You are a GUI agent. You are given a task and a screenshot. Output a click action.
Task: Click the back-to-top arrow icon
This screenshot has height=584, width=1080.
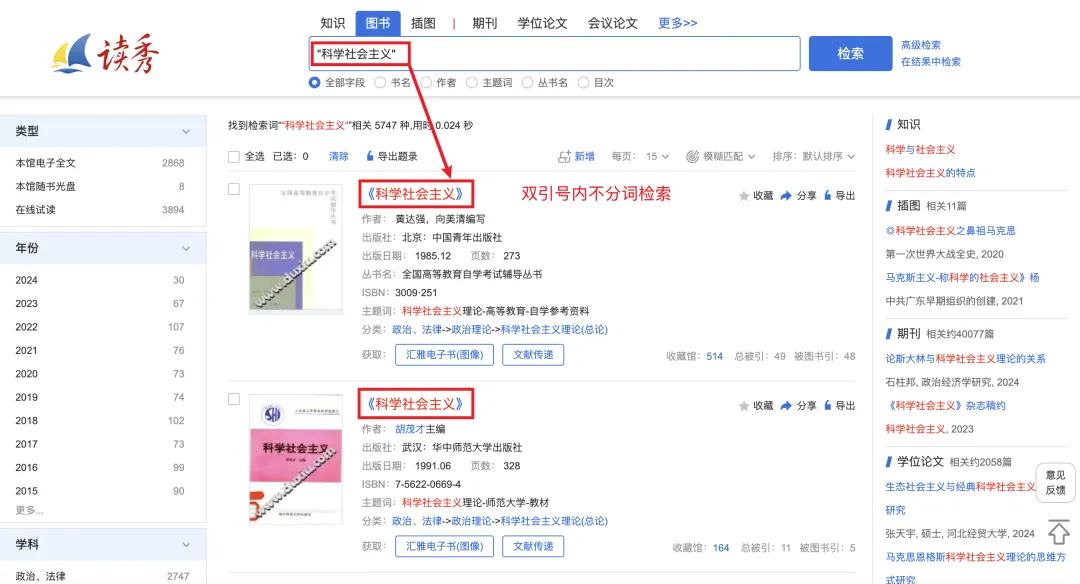click(x=1059, y=532)
